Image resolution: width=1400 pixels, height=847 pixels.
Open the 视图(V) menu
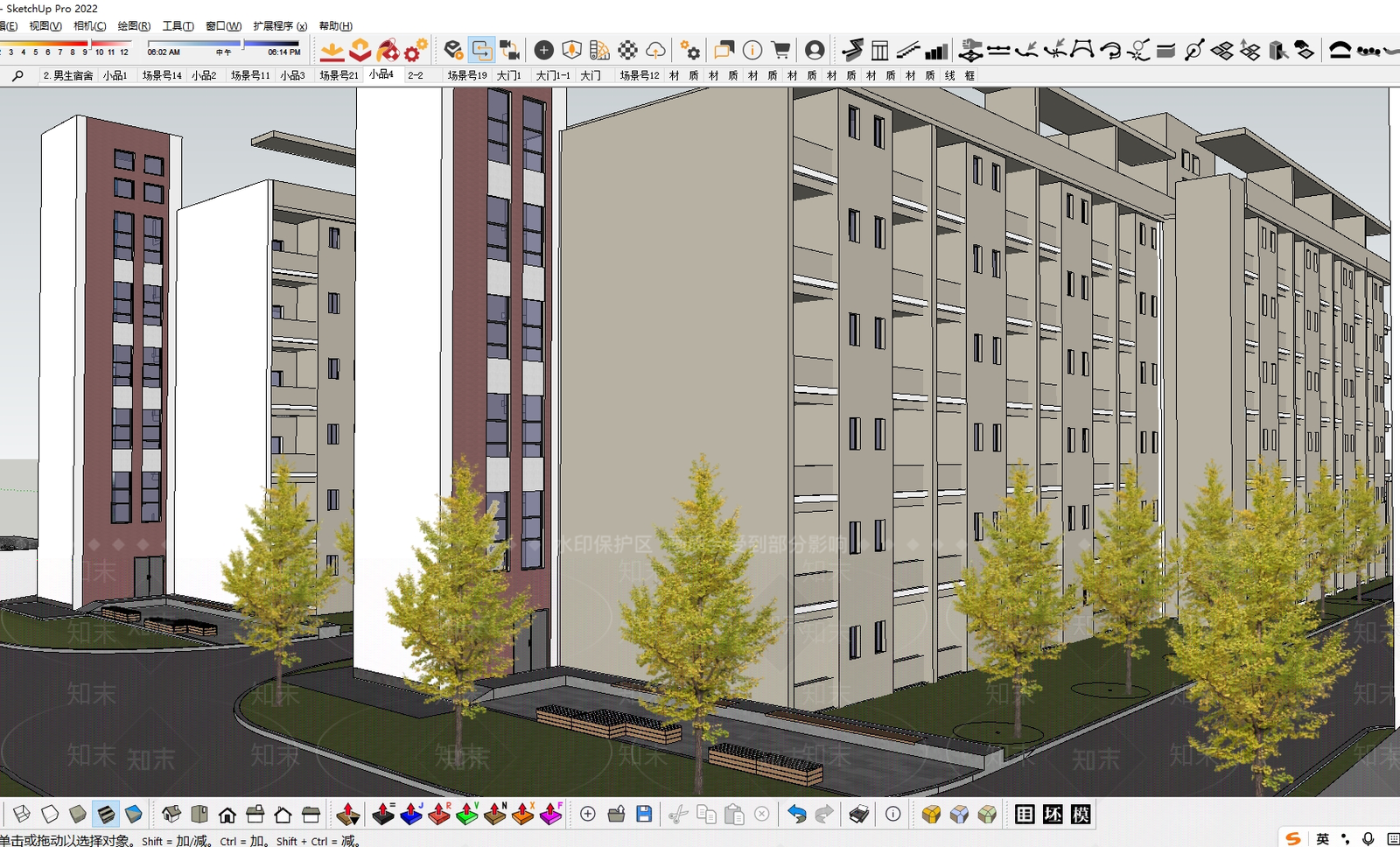pyautogui.click(x=45, y=26)
